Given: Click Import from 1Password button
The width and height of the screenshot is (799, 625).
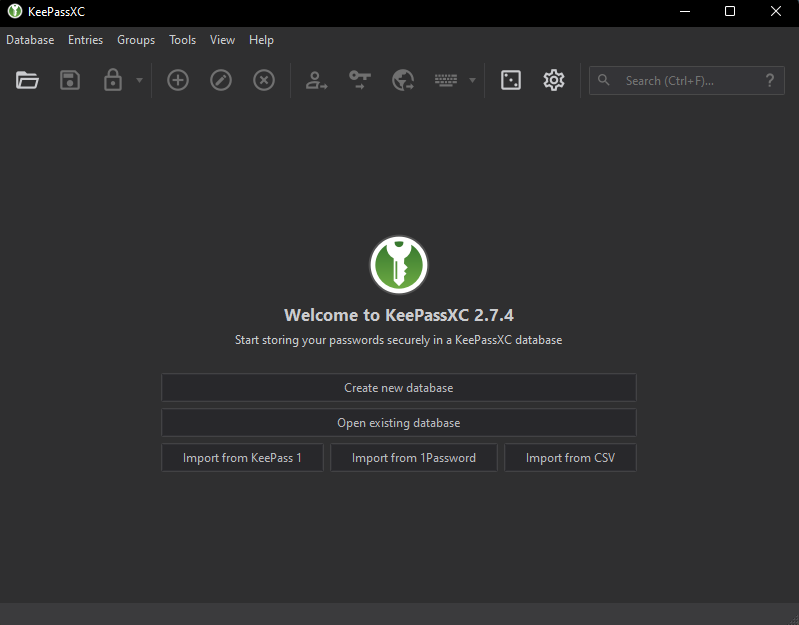Looking at the screenshot, I should coord(414,458).
